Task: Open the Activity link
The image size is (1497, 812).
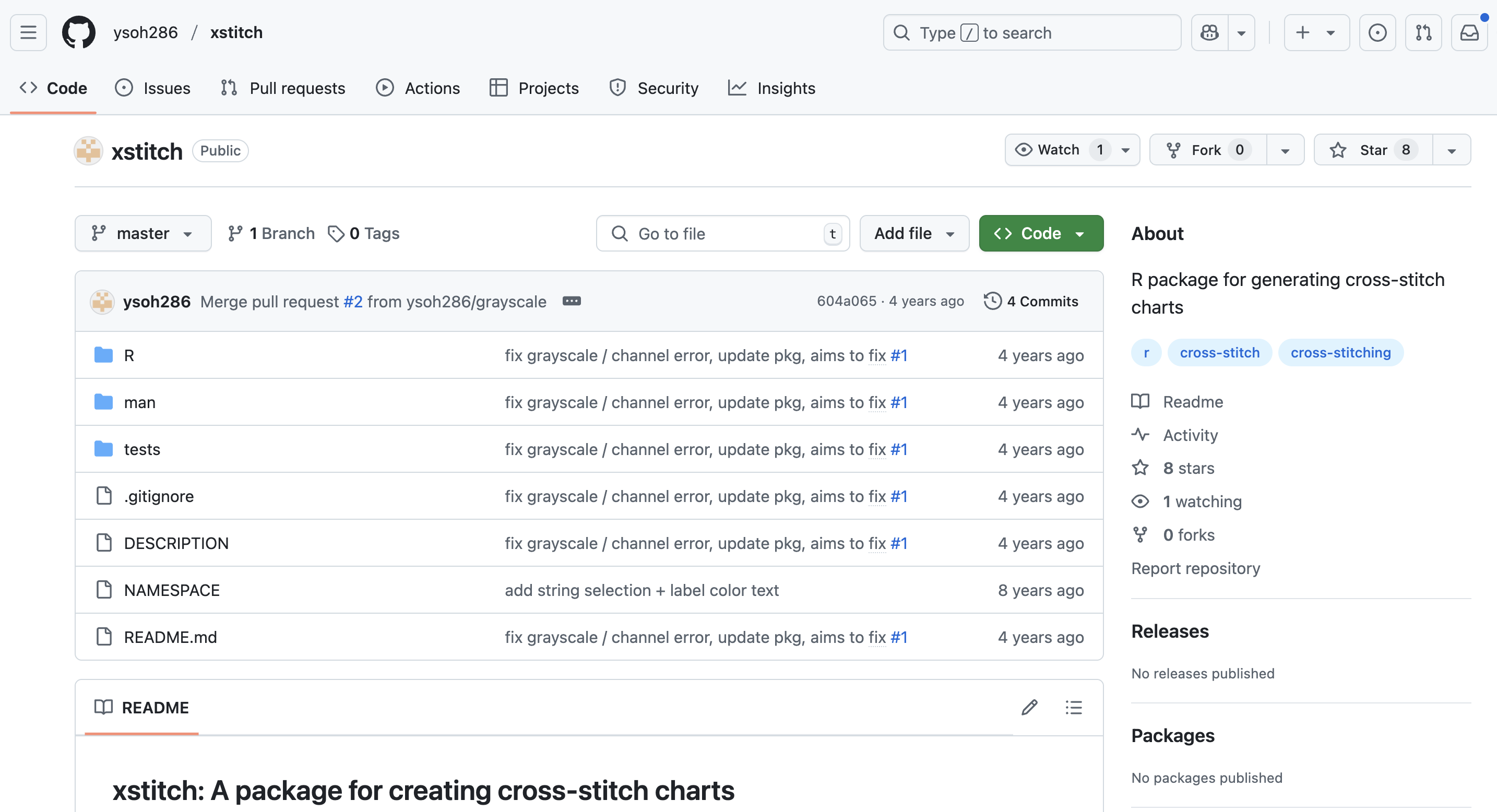Action: [1174, 435]
